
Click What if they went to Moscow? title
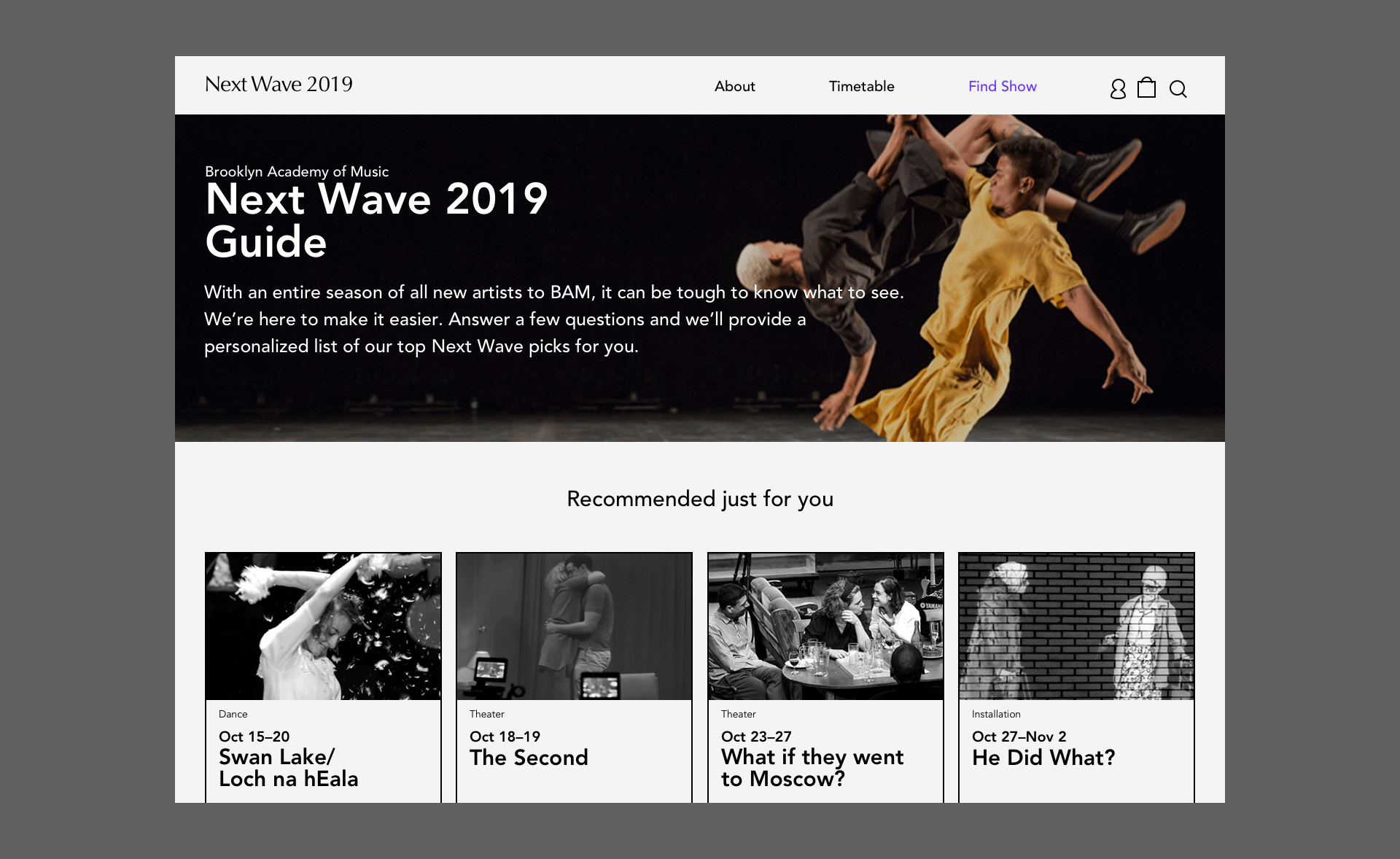pyautogui.click(x=812, y=768)
